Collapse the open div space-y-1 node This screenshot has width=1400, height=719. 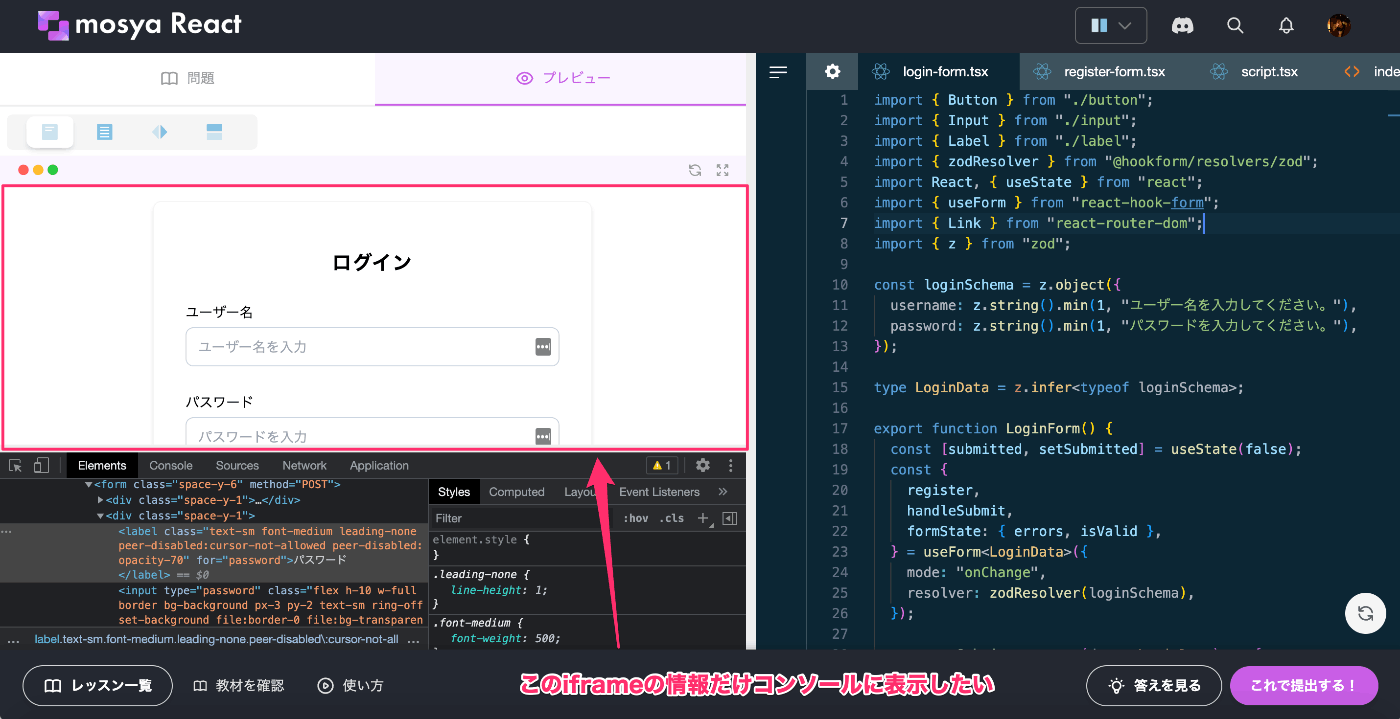click(x=101, y=516)
